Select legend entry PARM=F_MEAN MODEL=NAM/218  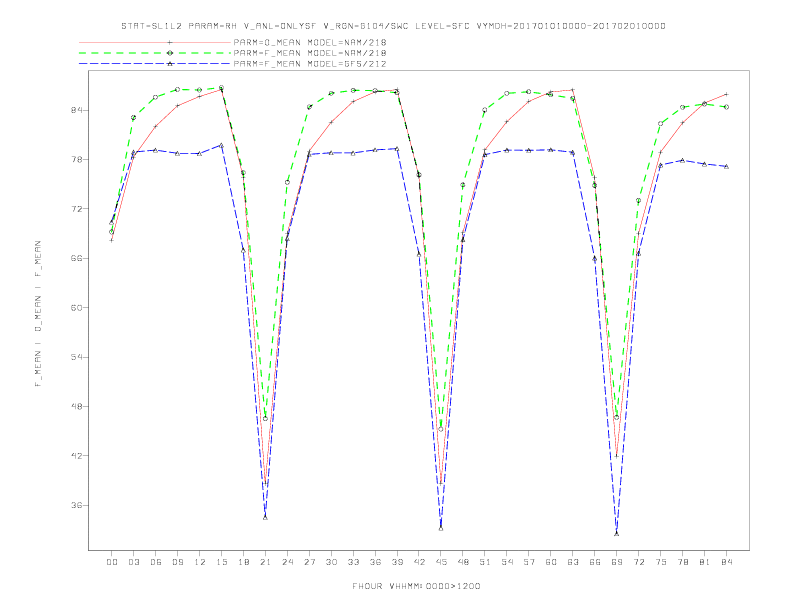(310, 53)
